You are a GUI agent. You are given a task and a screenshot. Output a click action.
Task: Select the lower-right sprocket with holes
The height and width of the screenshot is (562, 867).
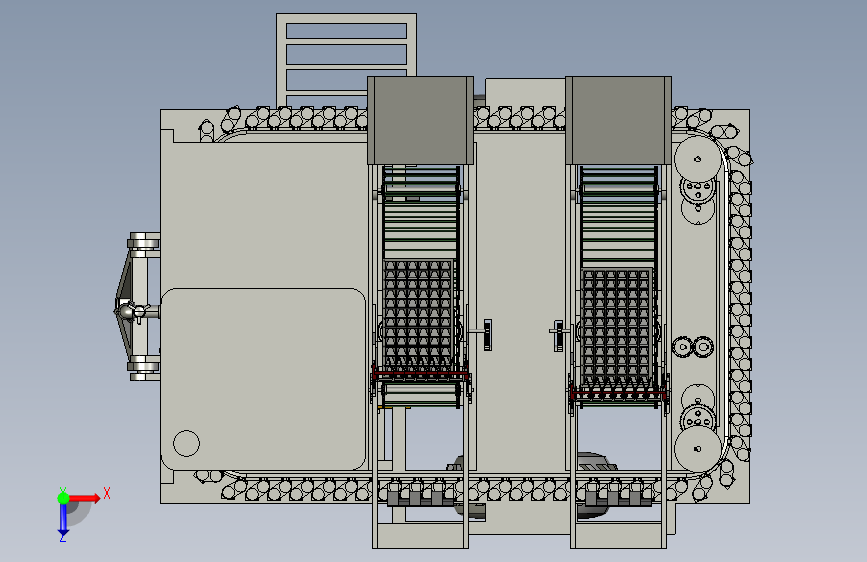pos(698,419)
